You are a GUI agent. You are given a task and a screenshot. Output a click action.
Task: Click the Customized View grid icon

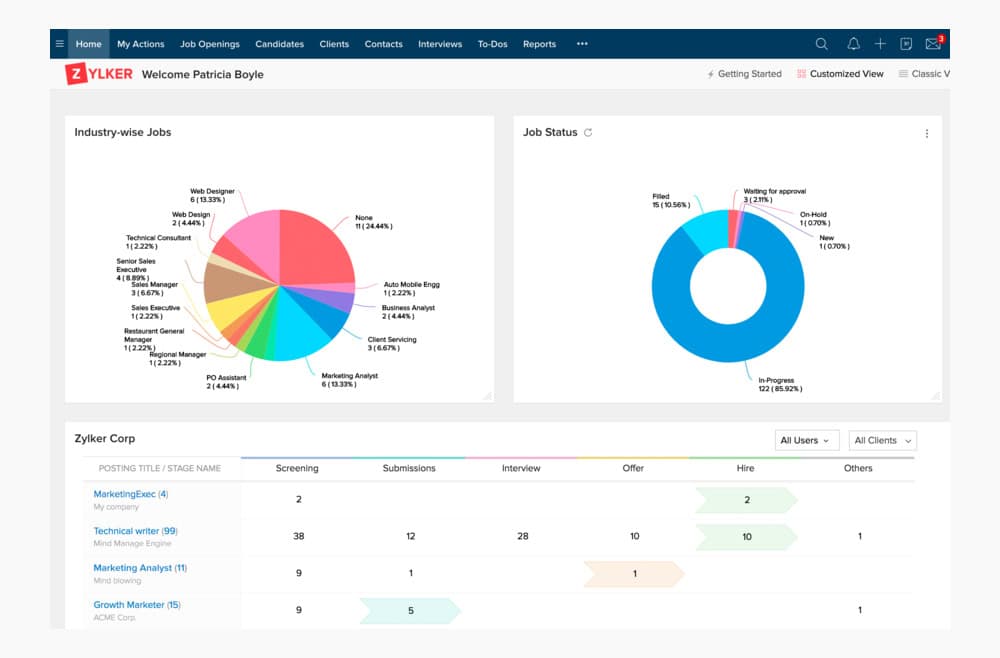(x=802, y=74)
